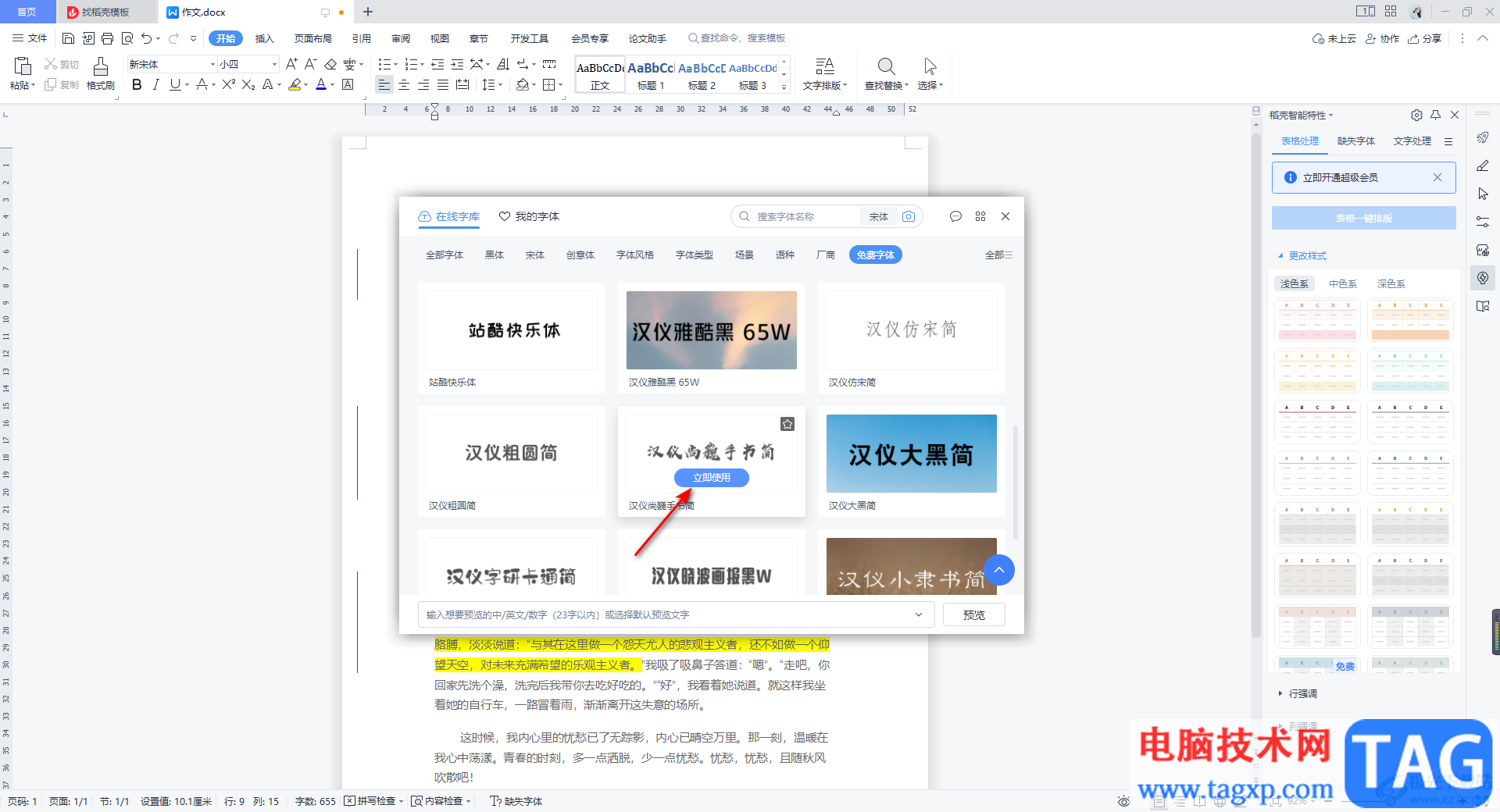Select the 站酷快乐体 font card
Screen dimensions: 1500x812
[x=512, y=338]
